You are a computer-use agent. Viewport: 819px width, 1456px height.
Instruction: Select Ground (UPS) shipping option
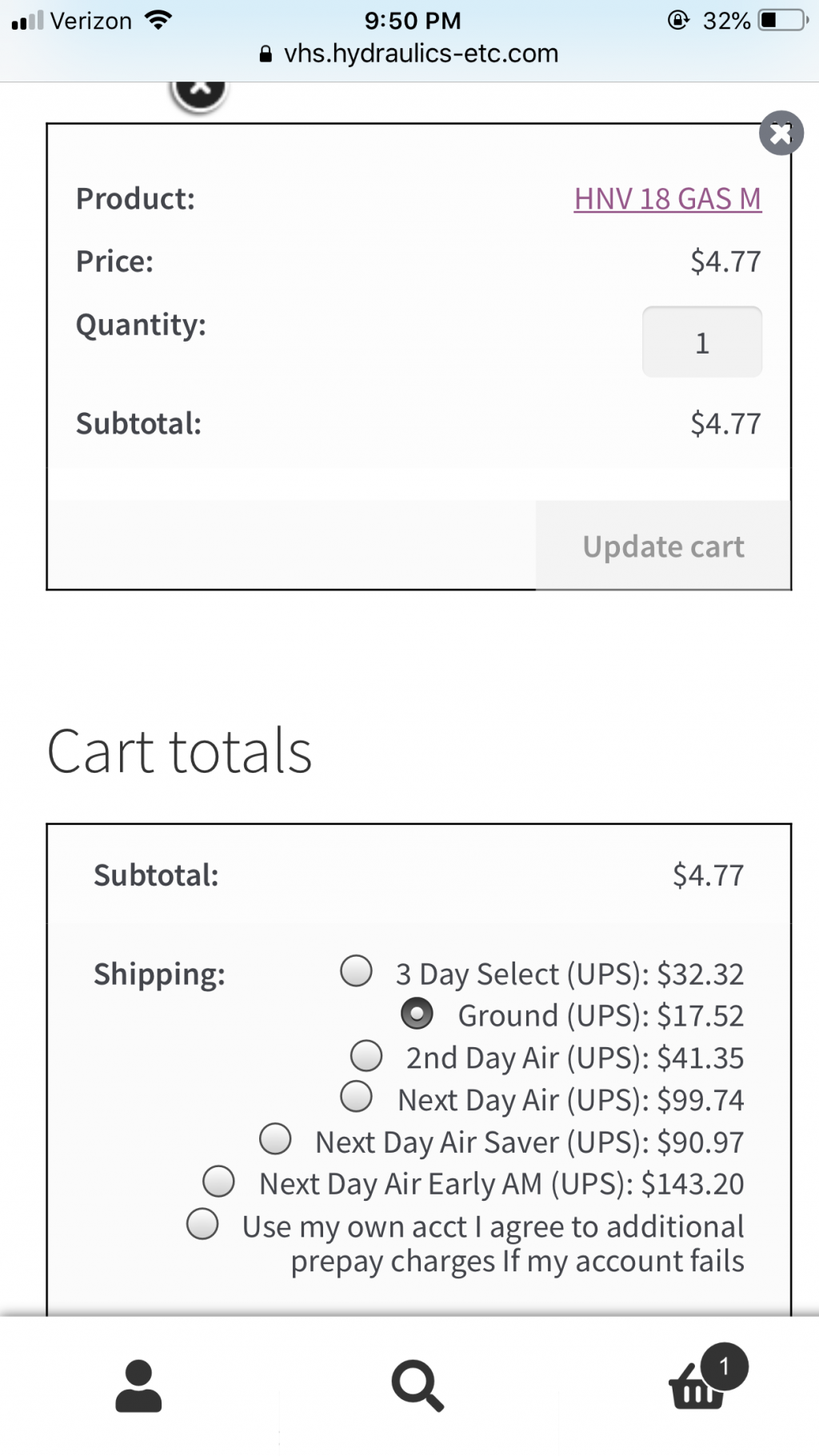tap(417, 1013)
